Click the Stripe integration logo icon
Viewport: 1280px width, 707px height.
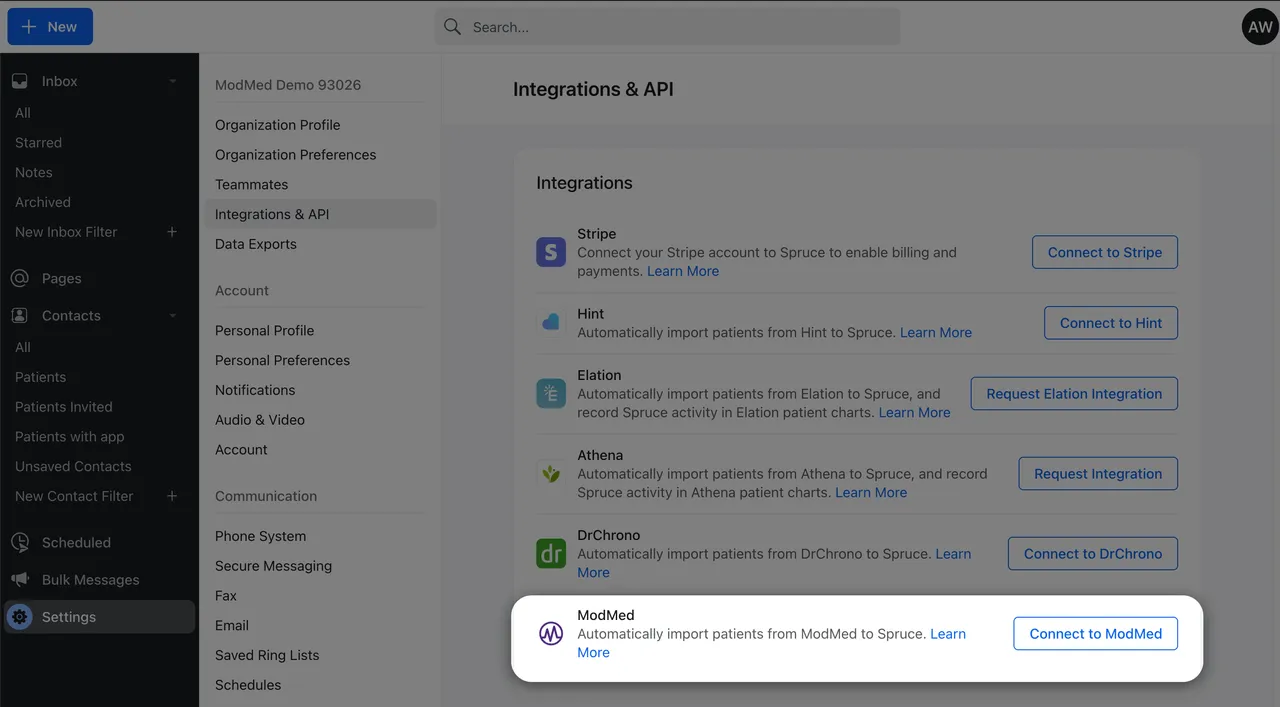(551, 252)
